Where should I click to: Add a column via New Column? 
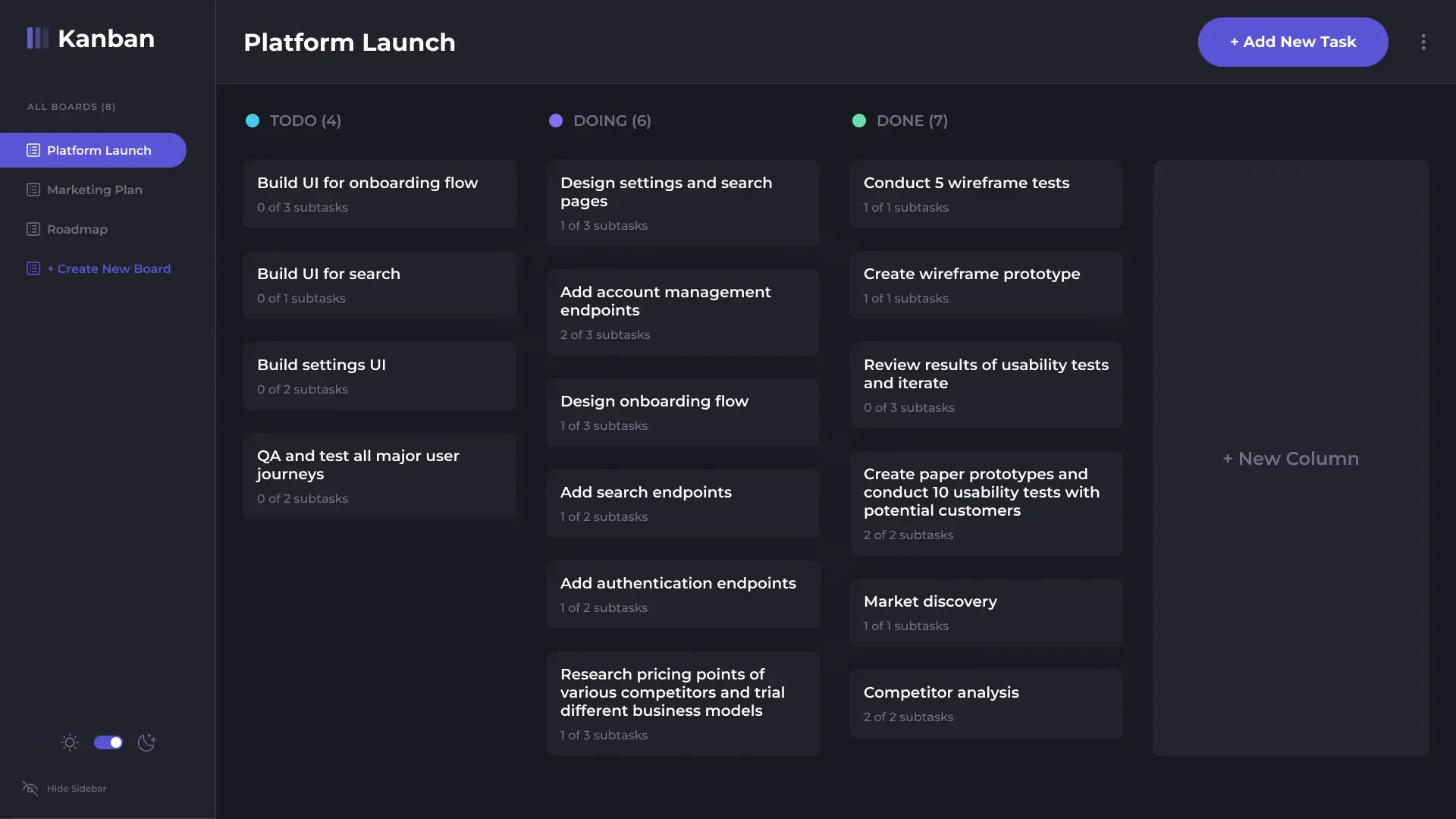pos(1291,458)
